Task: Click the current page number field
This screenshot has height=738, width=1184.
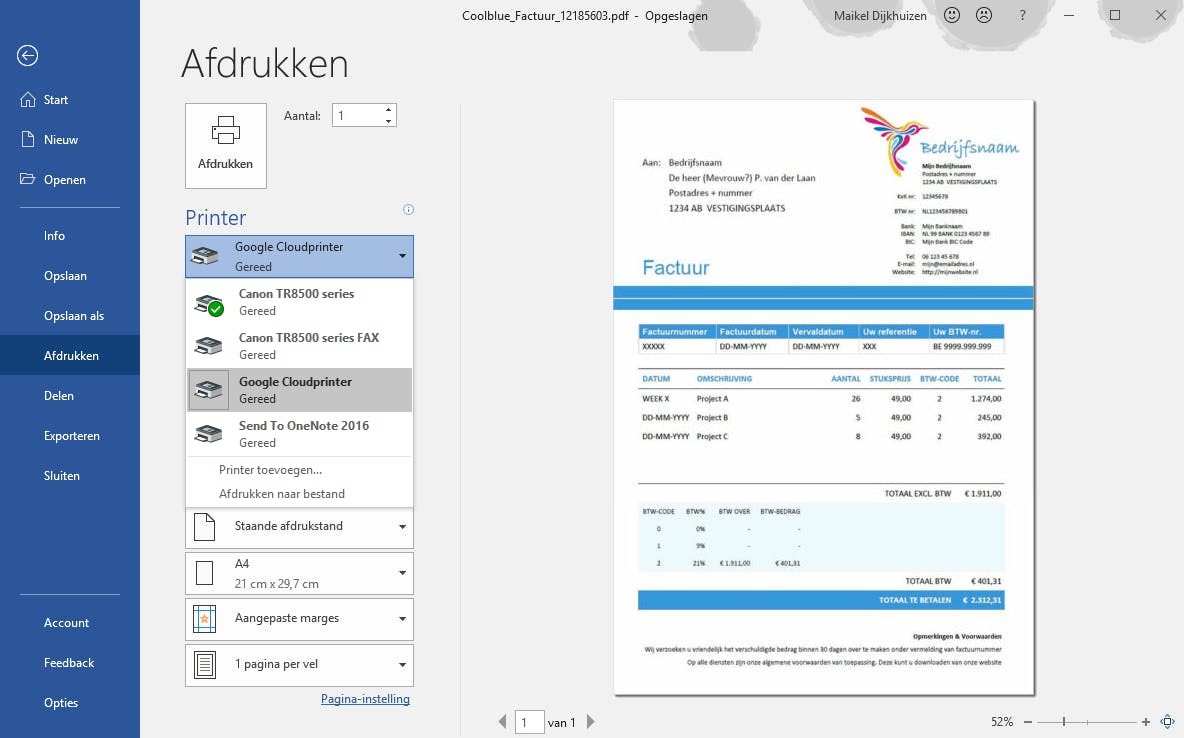Action: [x=529, y=722]
